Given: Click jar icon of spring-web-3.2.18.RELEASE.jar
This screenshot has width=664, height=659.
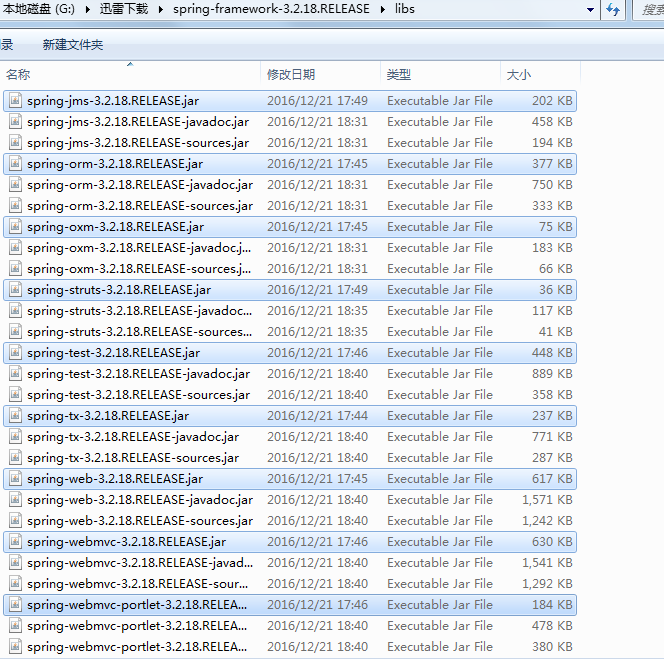Looking at the screenshot, I should click(x=16, y=479).
